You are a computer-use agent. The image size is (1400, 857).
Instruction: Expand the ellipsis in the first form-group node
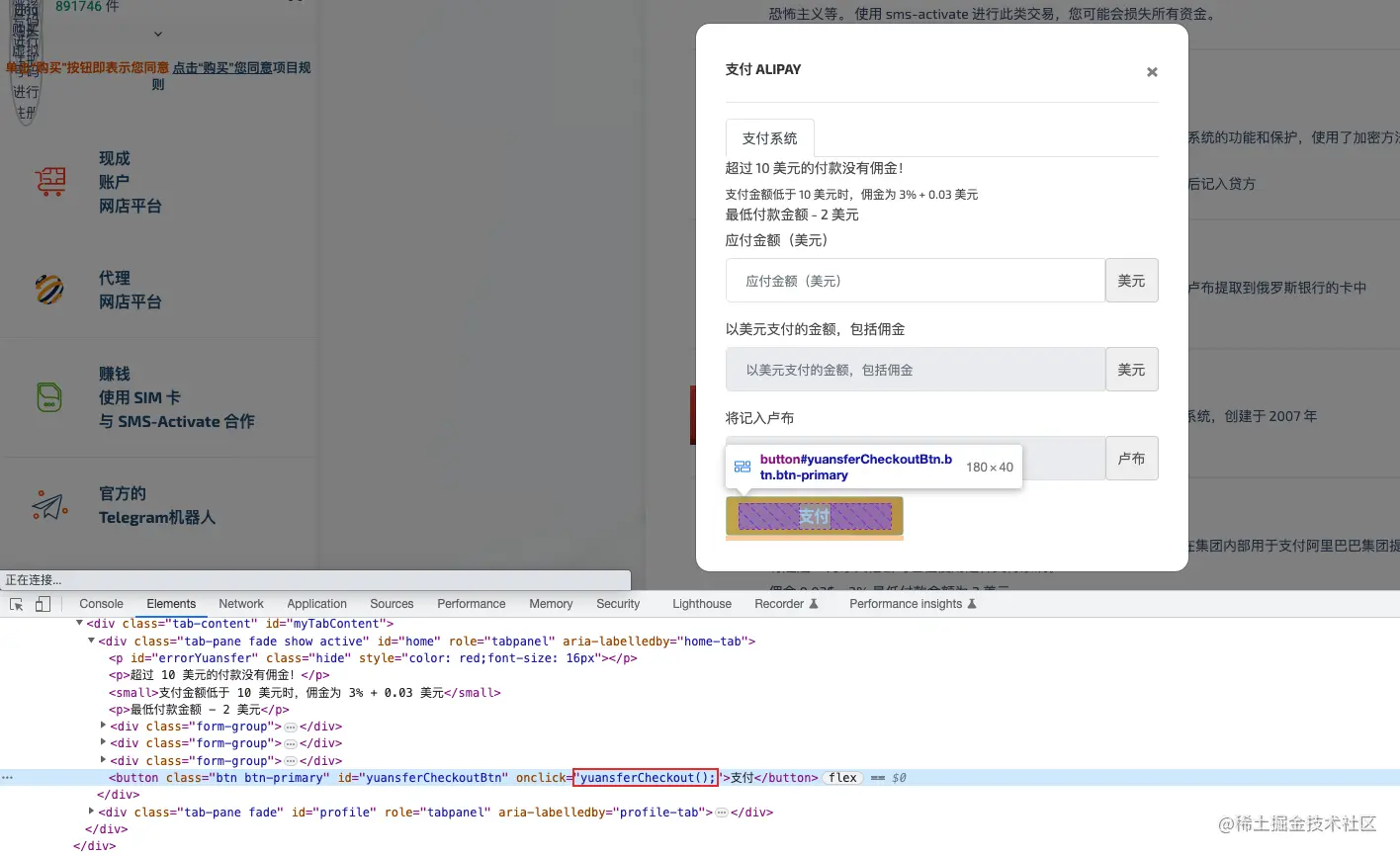click(291, 727)
